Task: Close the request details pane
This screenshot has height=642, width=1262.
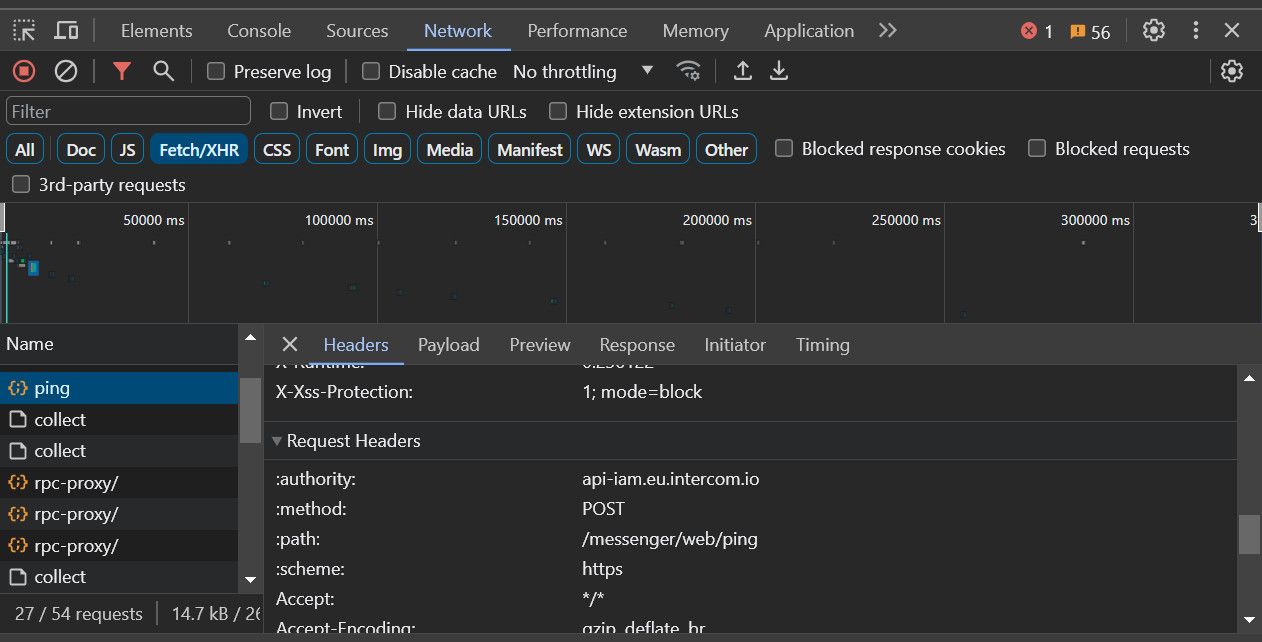Action: [290, 344]
